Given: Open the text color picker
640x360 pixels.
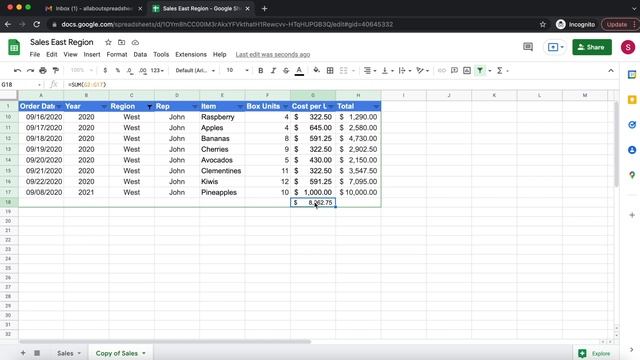Looking at the screenshot, I should click(299, 71).
